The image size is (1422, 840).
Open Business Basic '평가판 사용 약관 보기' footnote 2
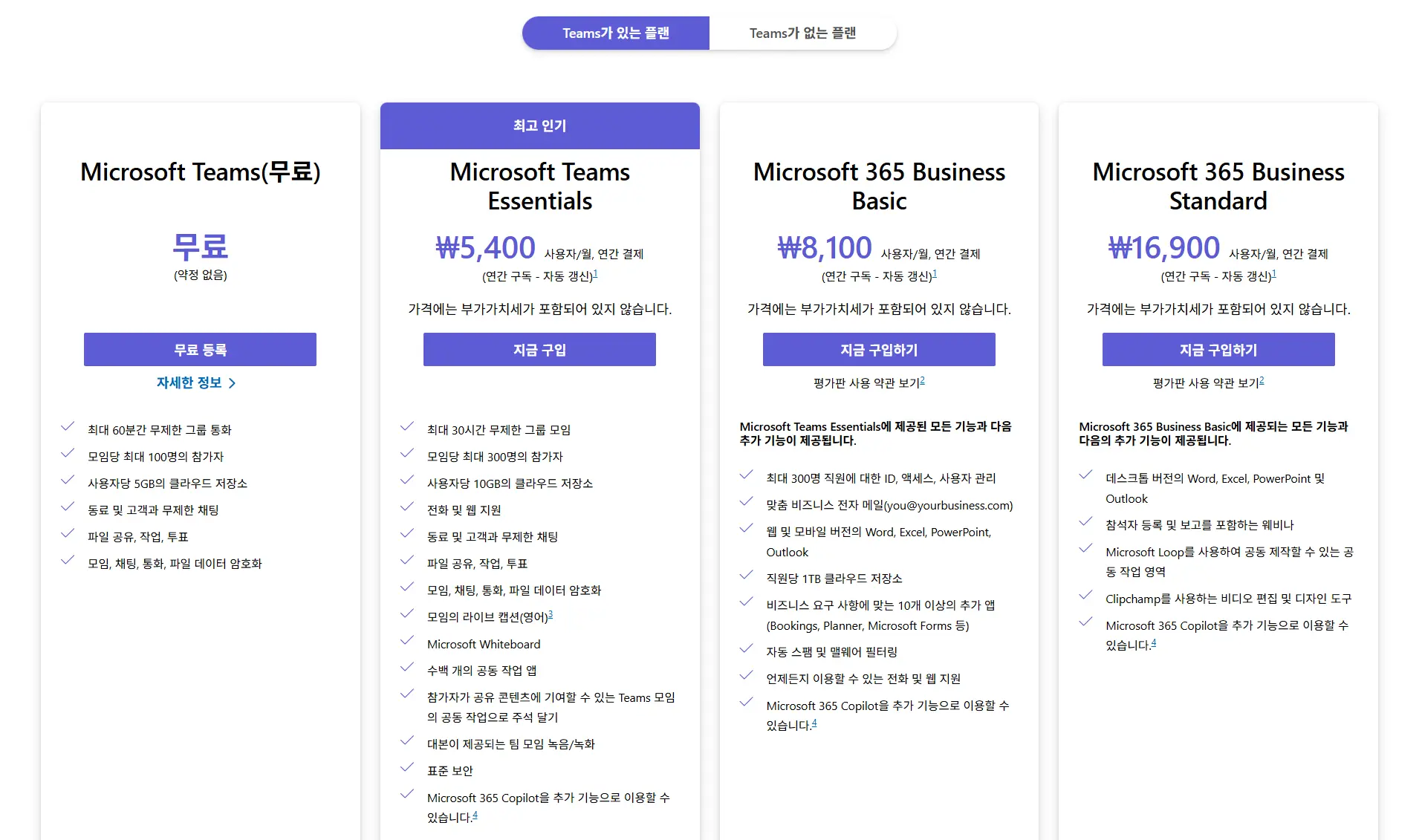(923, 380)
